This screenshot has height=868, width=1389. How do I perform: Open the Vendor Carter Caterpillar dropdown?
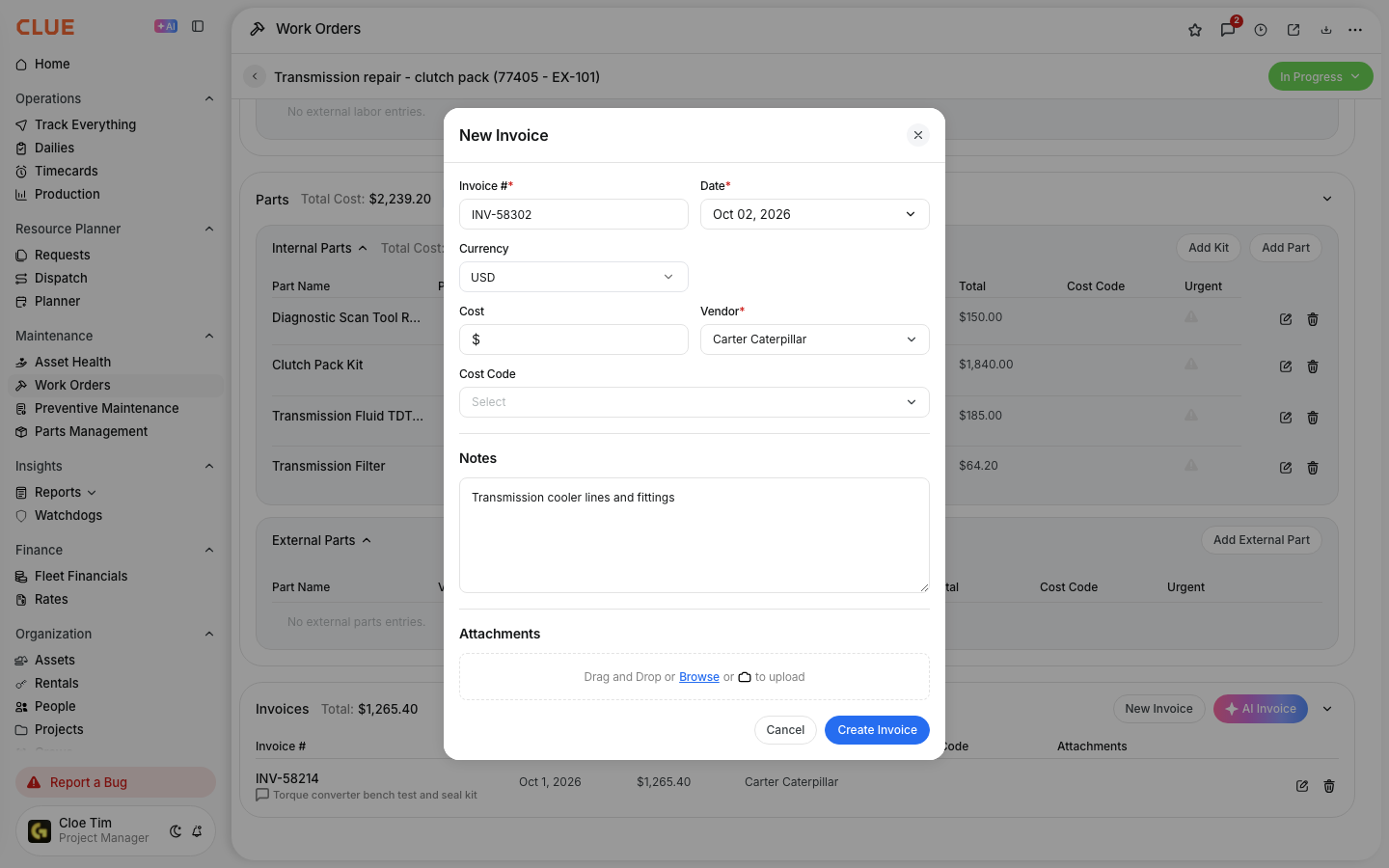(815, 339)
